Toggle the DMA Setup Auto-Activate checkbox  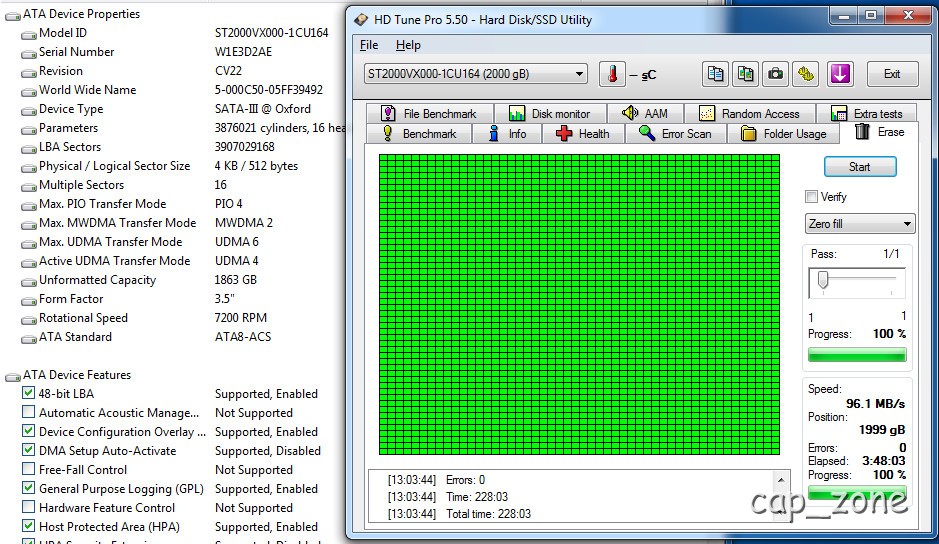(x=28, y=450)
